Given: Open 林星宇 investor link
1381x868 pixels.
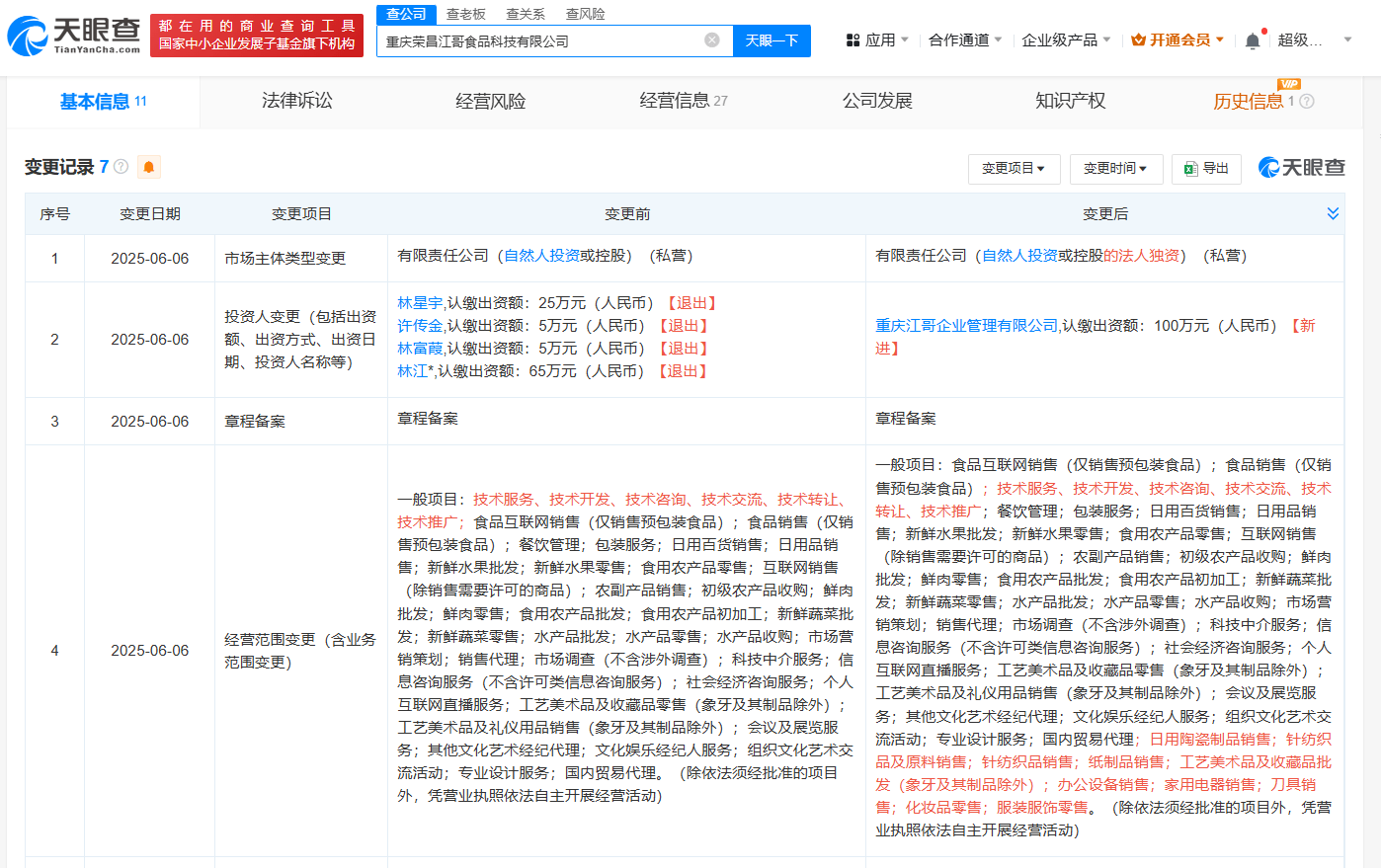Looking at the screenshot, I should [x=420, y=303].
